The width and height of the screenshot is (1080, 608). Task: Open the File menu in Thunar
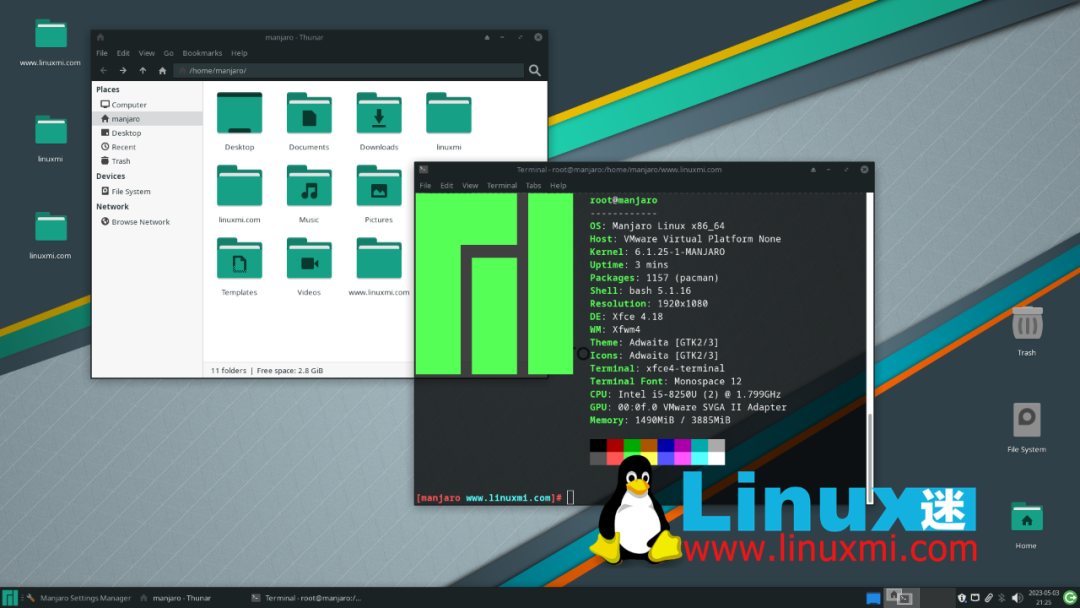coord(102,53)
